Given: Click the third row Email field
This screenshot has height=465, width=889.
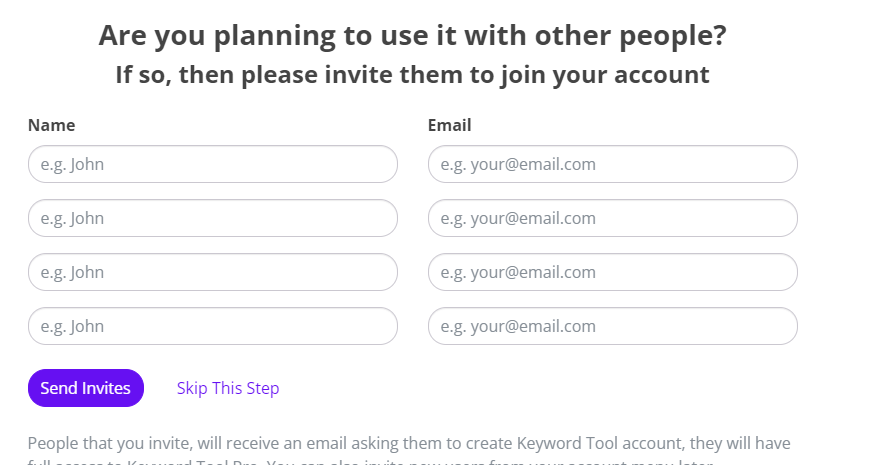Looking at the screenshot, I should click(613, 272).
